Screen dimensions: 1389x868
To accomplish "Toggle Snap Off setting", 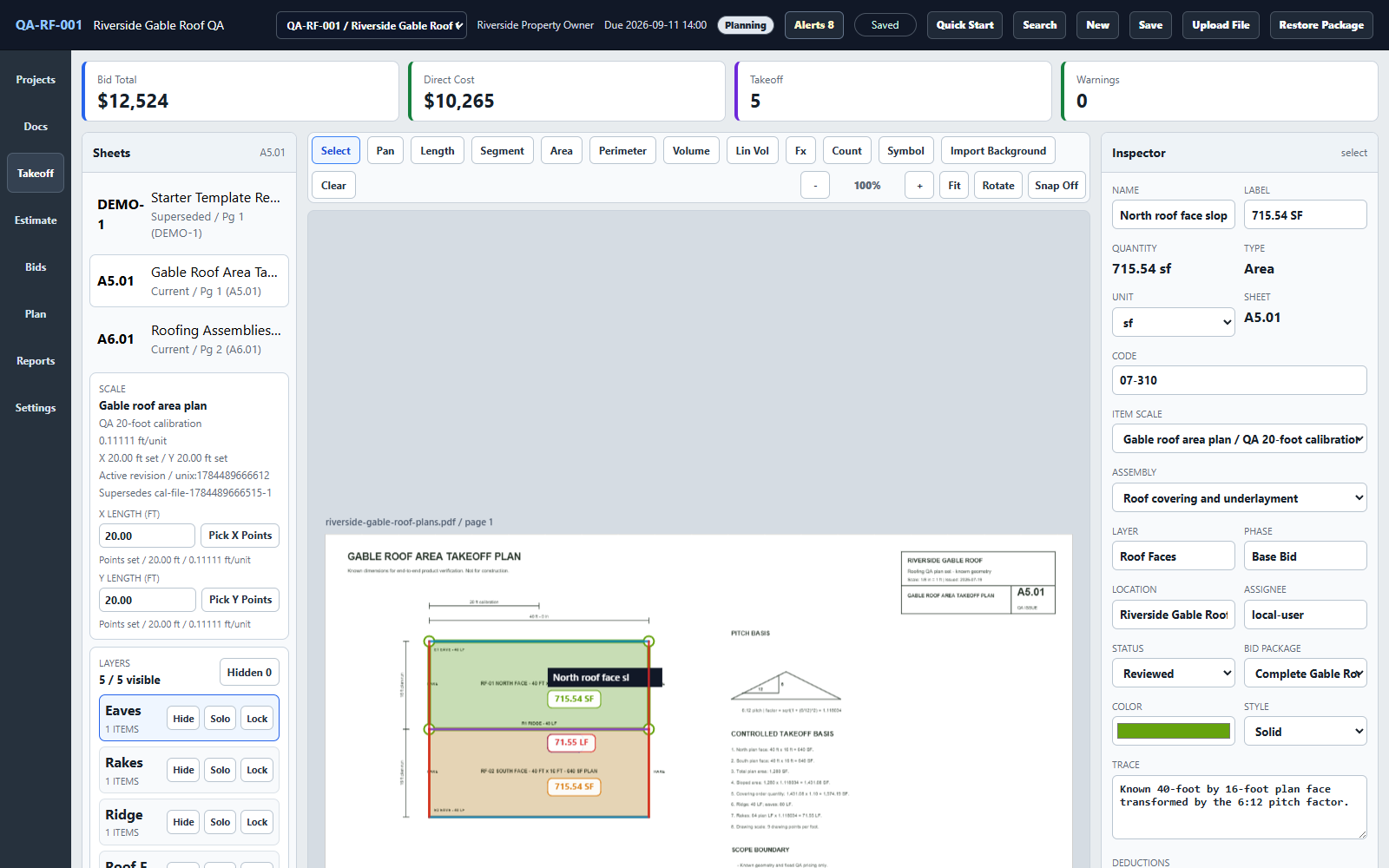I will point(1057,186).
